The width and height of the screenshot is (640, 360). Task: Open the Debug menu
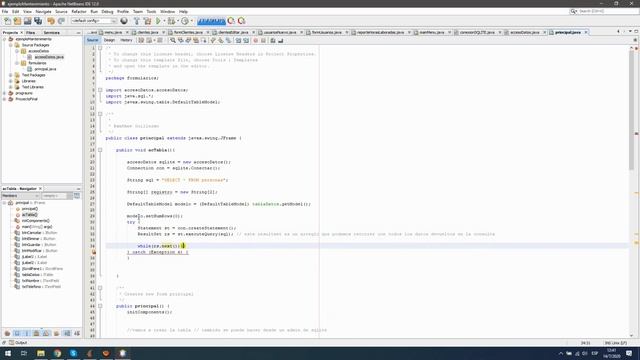click(x=107, y=11)
